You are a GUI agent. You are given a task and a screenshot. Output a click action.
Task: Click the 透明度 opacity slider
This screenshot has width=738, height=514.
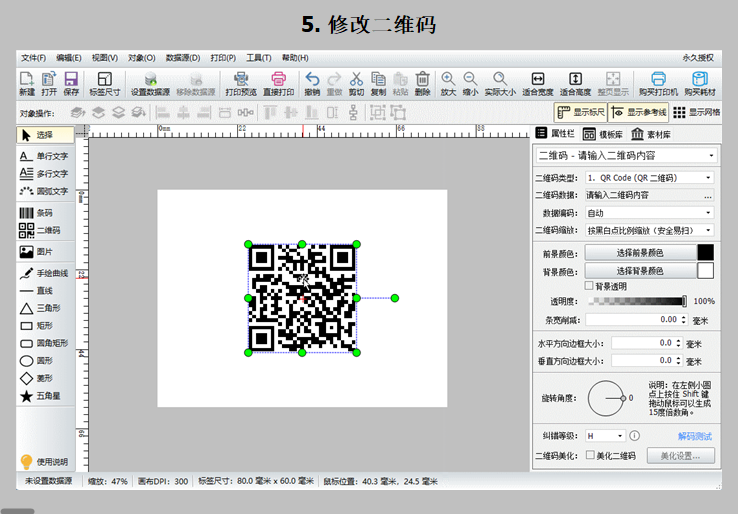(x=637, y=301)
